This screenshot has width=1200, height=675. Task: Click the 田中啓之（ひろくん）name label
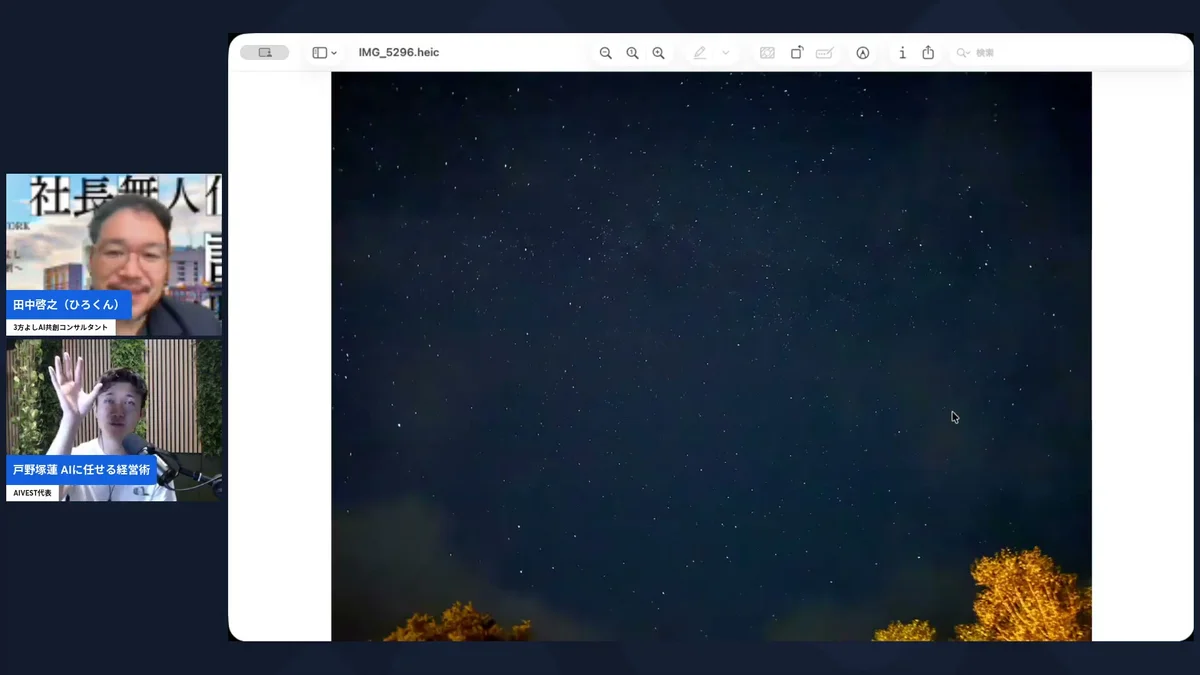[x=68, y=305]
